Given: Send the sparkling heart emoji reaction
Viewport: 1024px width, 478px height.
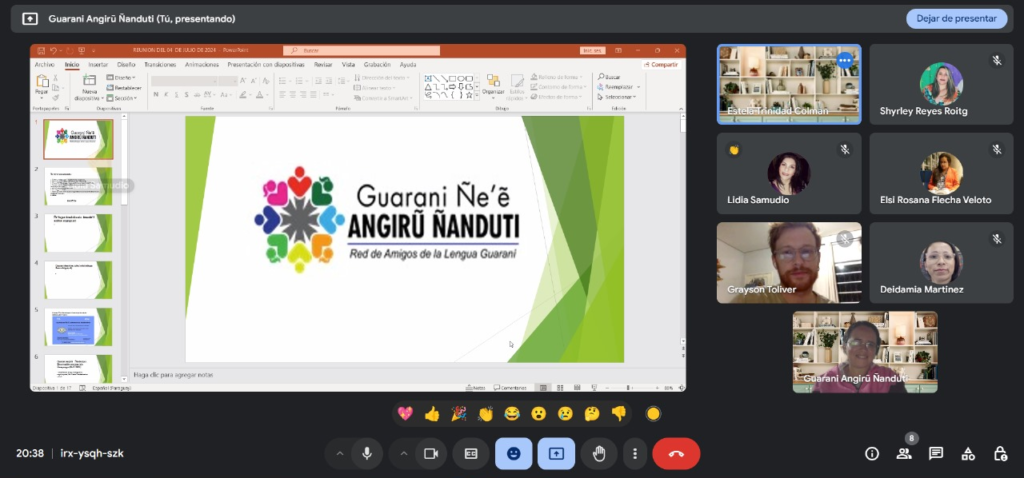Looking at the screenshot, I should pos(405,413).
